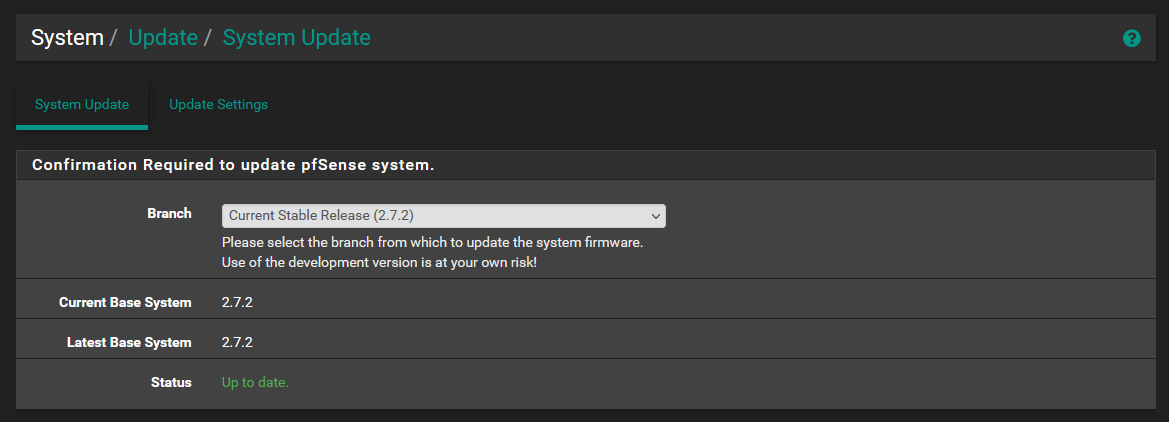The width and height of the screenshot is (1169, 422).
Task: Open the System Update breadcrumb link
Action: pos(297,37)
